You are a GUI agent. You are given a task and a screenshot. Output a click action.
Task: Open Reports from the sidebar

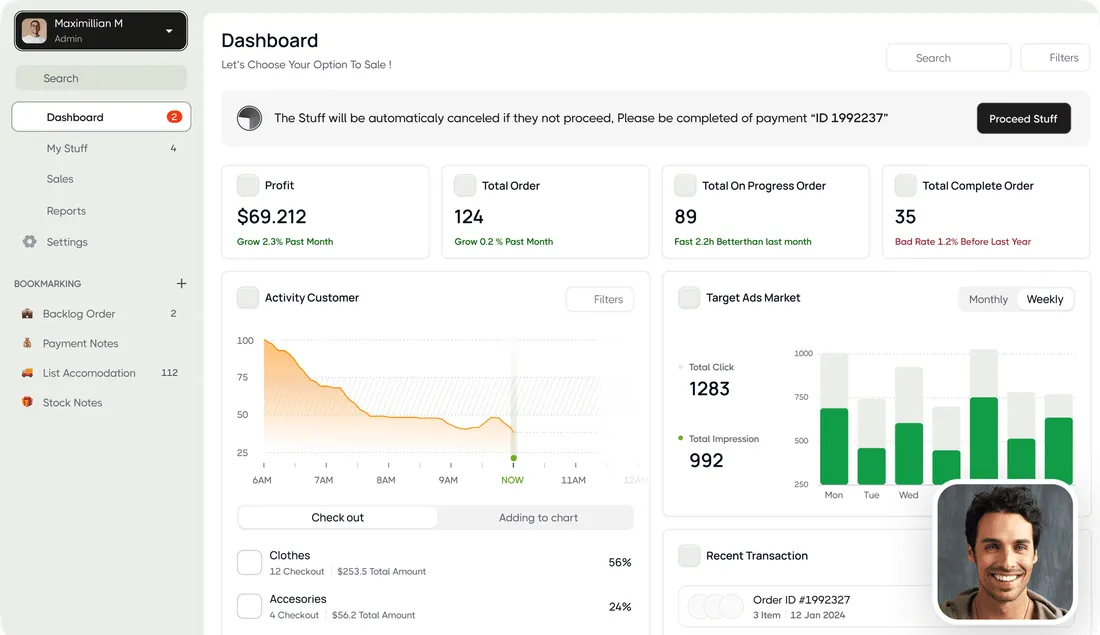(x=66, y=211)
